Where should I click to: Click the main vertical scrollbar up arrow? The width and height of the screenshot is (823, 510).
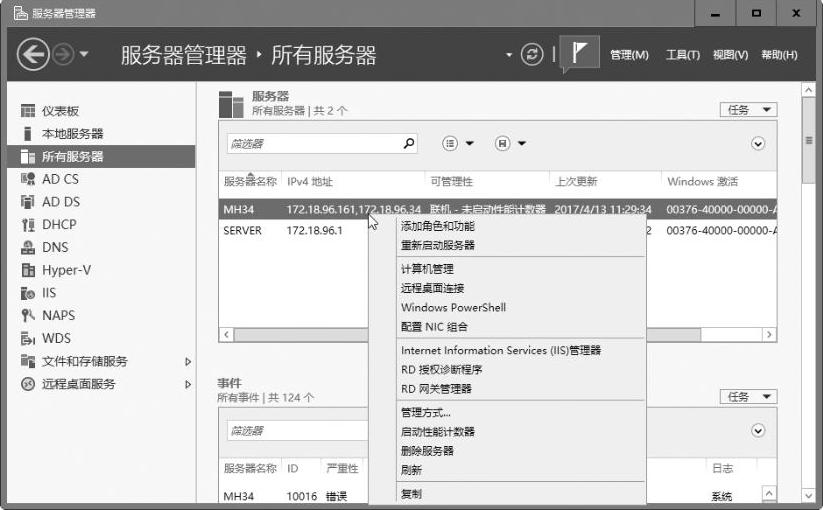click(x=808, y=90)
